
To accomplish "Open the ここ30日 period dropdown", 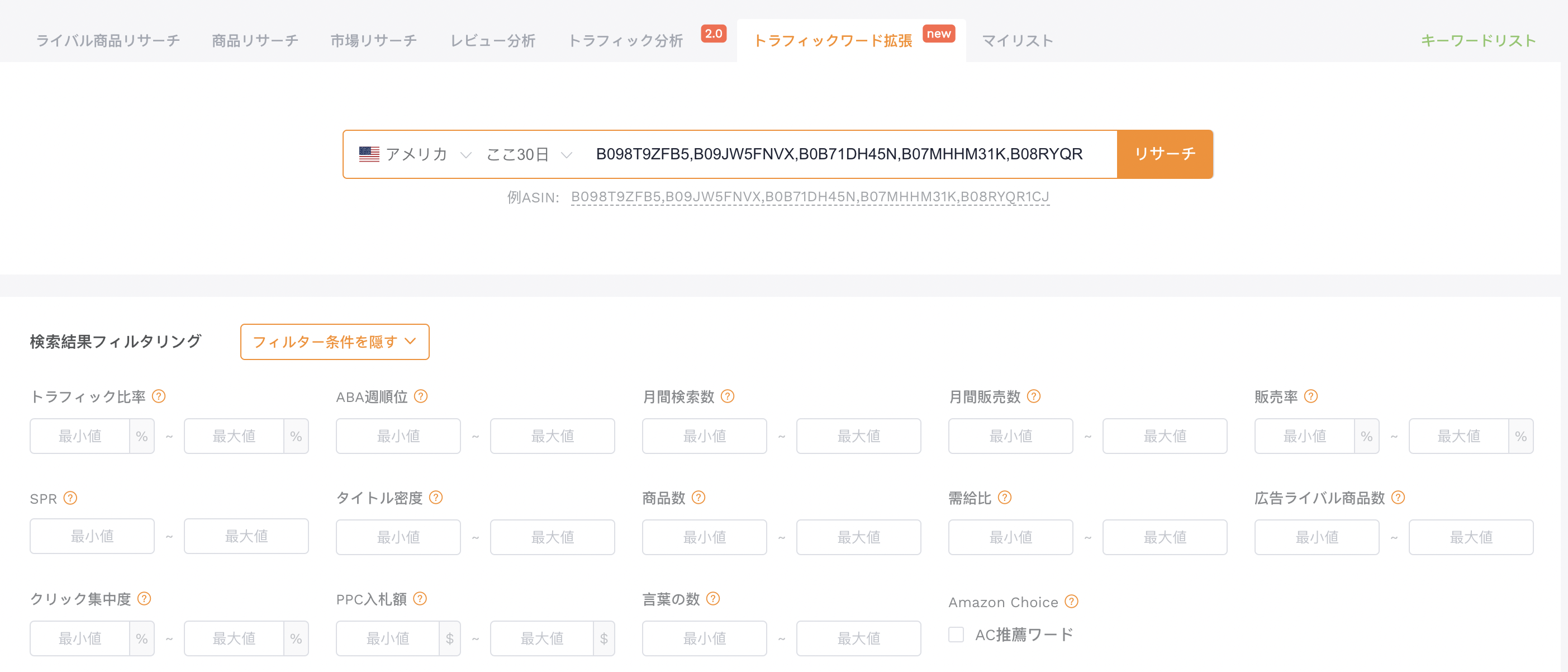I will (529, 154).
